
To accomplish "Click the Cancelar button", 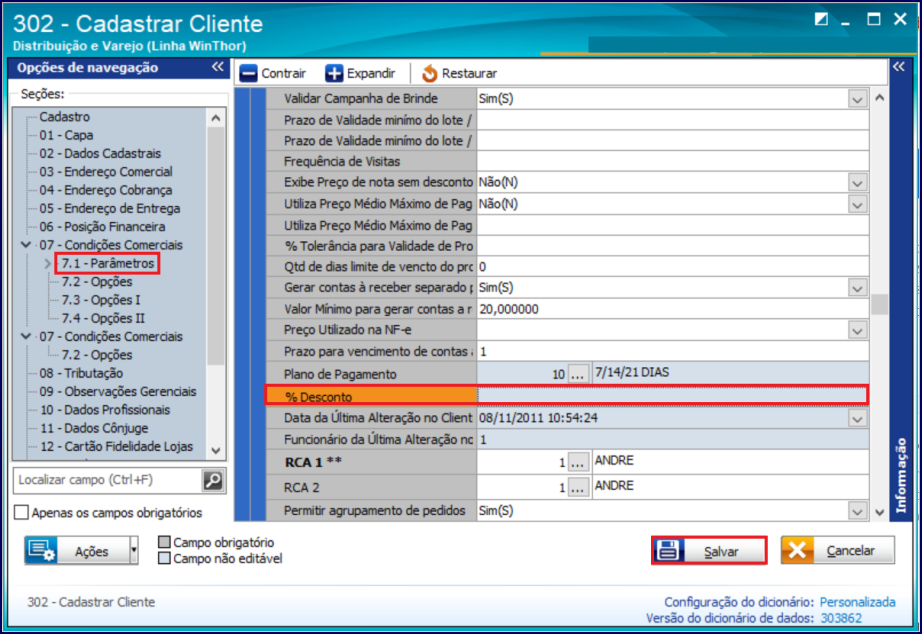I will 838,550.
